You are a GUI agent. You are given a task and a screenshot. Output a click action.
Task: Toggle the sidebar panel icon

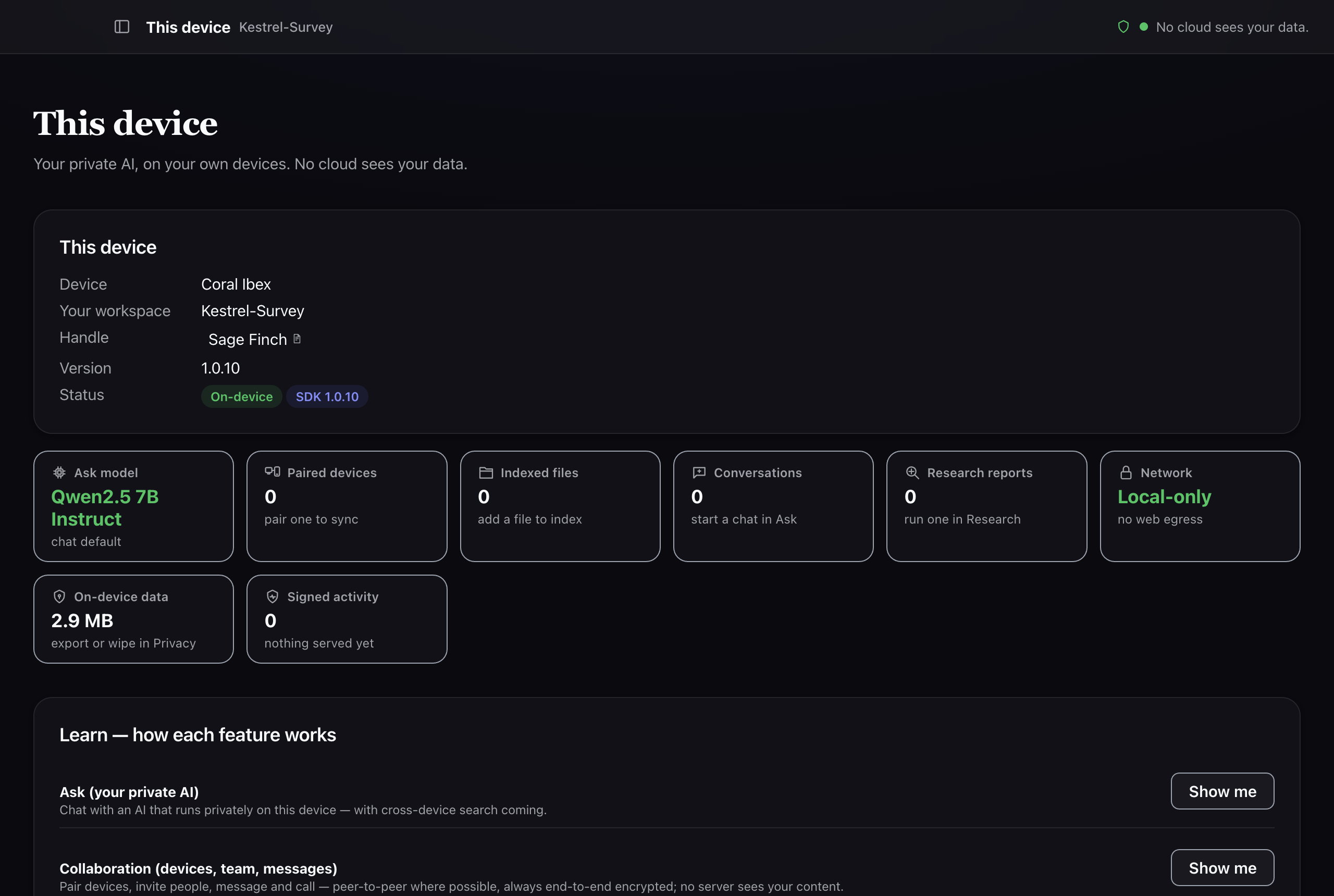pos(122,27)
